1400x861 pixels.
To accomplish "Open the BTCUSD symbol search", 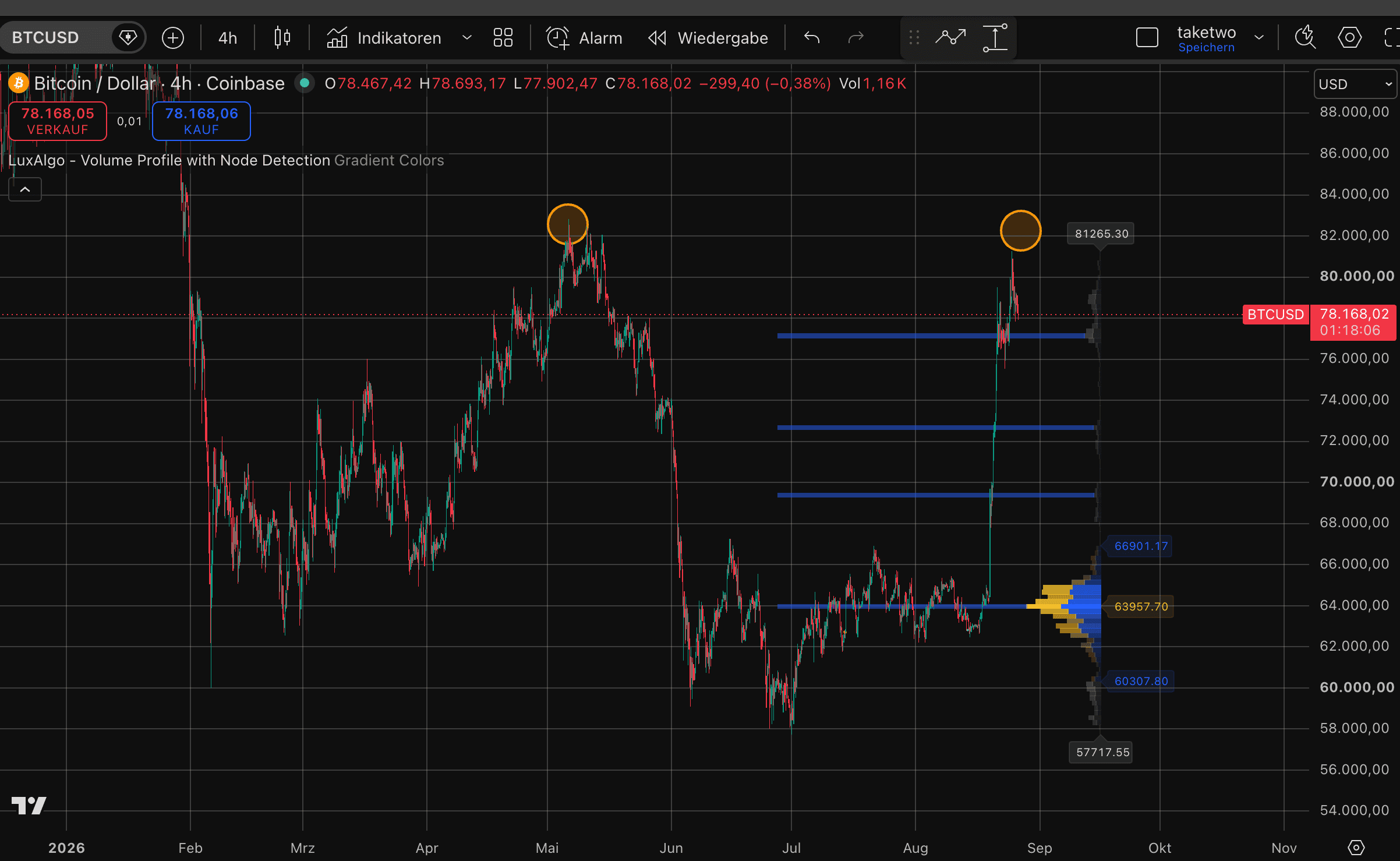I will [x=45, y=38].
